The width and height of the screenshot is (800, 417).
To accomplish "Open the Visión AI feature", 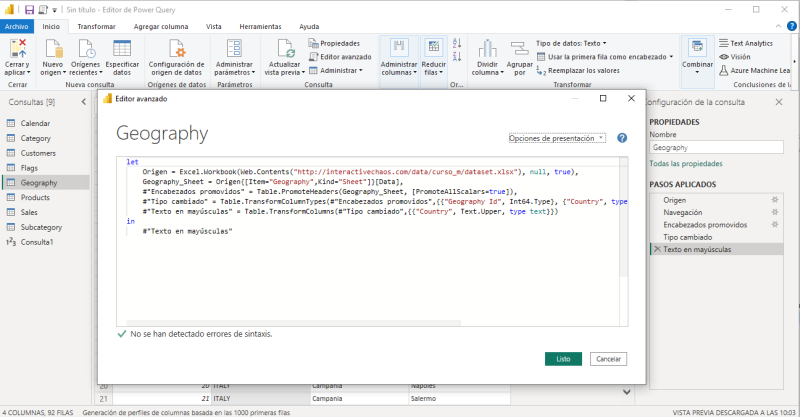I will pyautogui.click(x=735, y=57).
